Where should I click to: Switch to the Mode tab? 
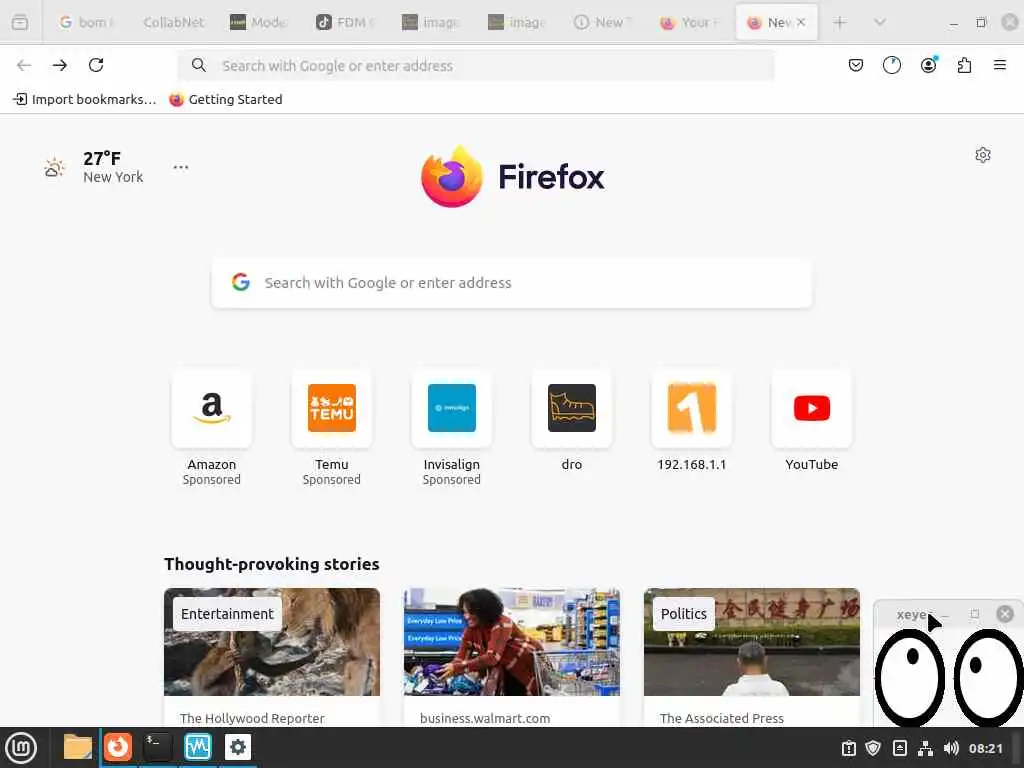click(259, 22)
